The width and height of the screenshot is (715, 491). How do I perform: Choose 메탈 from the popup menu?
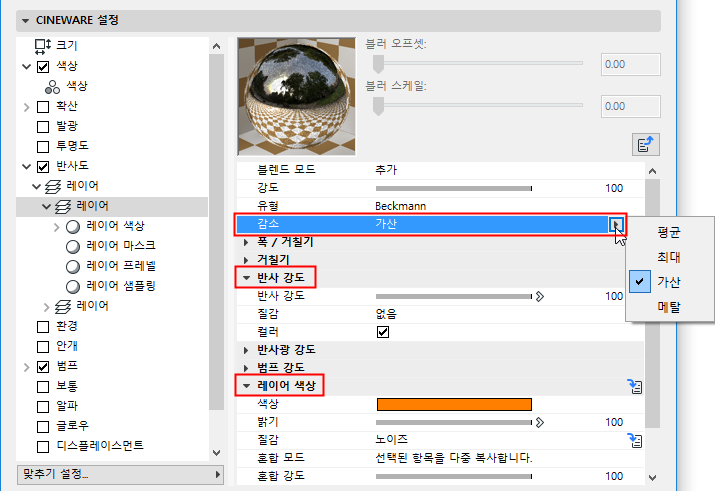pyautogui.click(x=669, y=306)
